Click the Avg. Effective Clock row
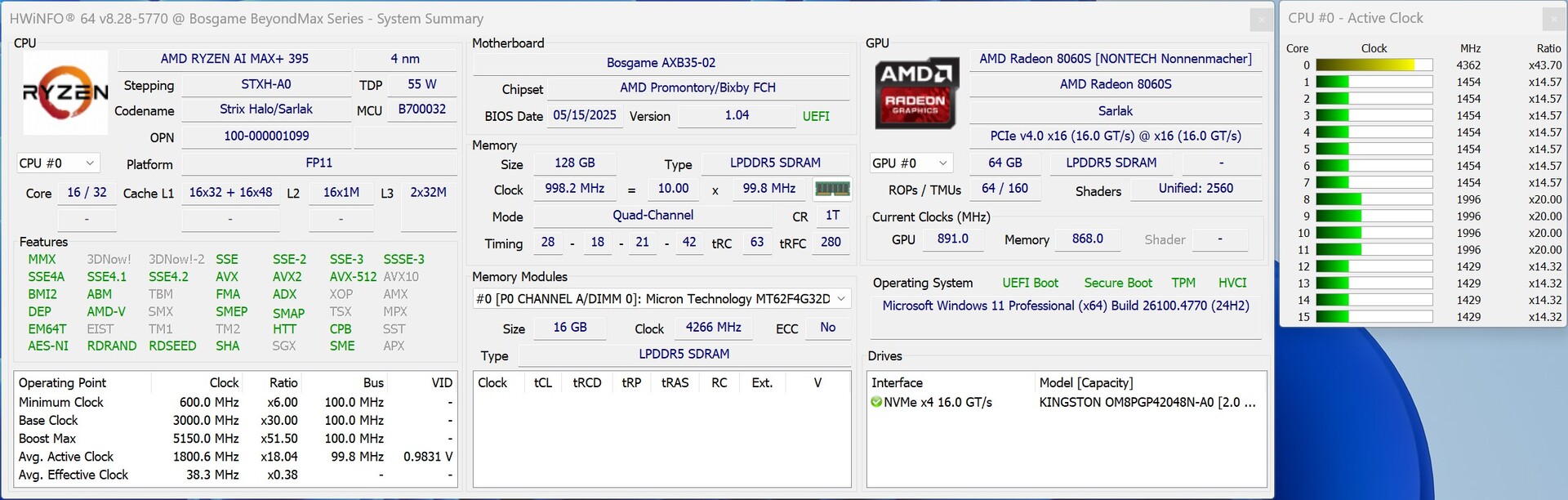 tap(235, 475)
